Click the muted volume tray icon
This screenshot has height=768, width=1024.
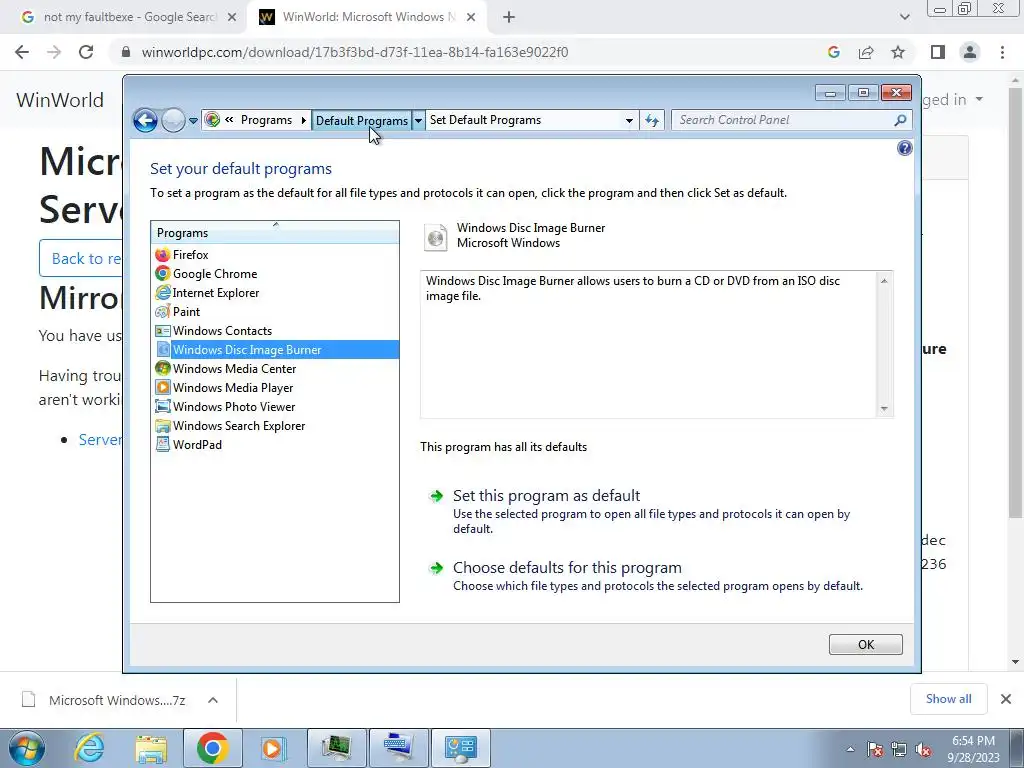[923, 749]
